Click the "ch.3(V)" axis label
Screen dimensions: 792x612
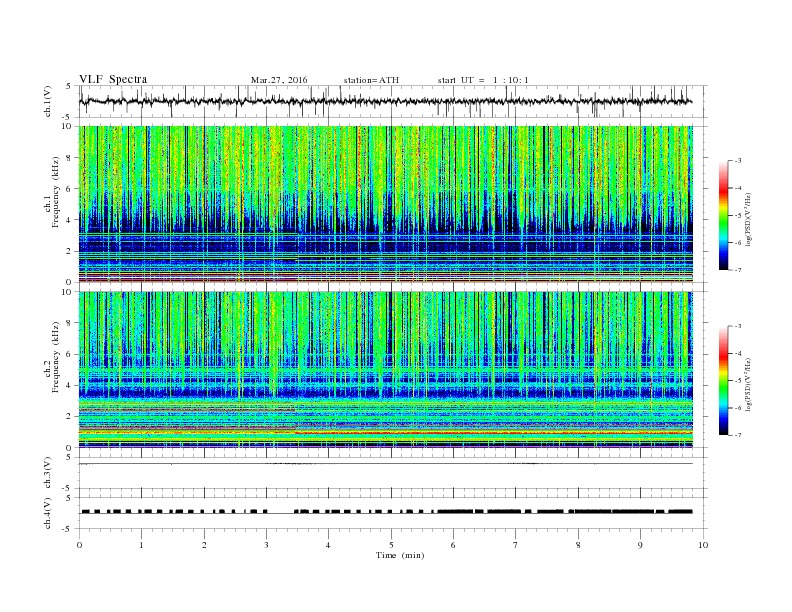click(48, 473)
